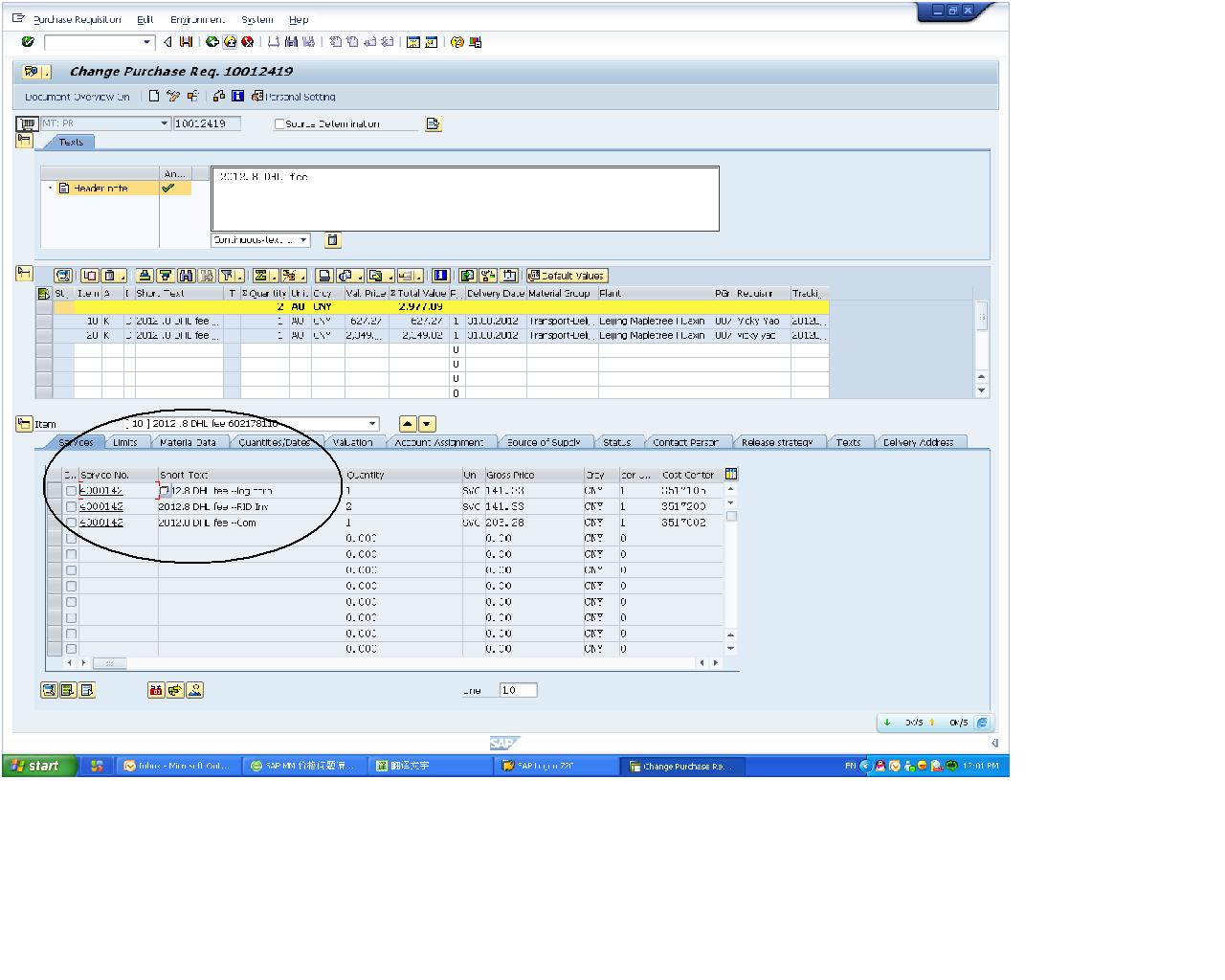This screenshot has height=980, width=1225.
Task: Click the red Cancel icon in the toolbar
Action: coord(247,42)
